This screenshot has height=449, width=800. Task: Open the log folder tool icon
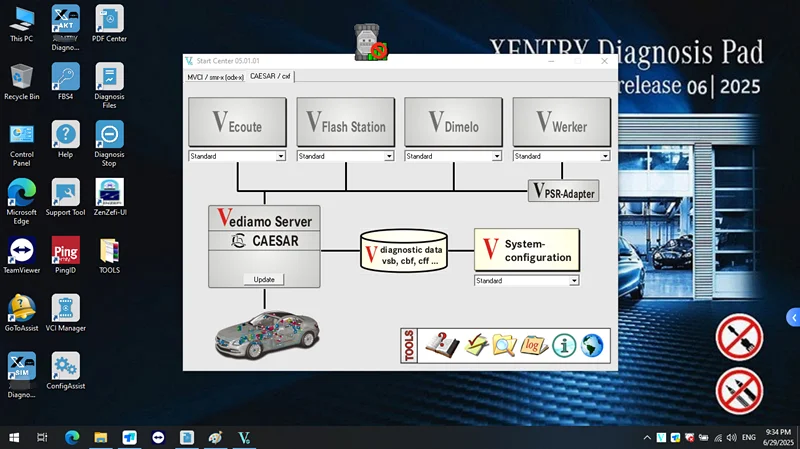(x=535, y=345)
